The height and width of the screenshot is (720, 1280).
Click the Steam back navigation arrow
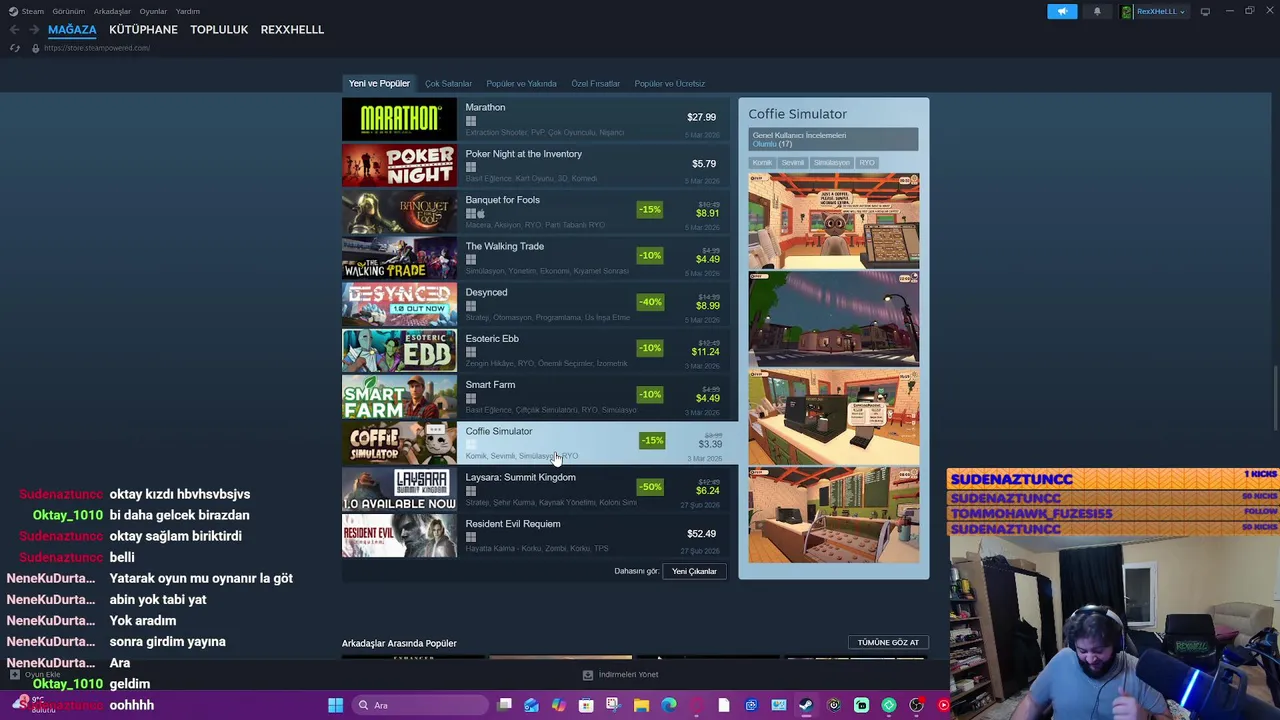tap(14, 30)
